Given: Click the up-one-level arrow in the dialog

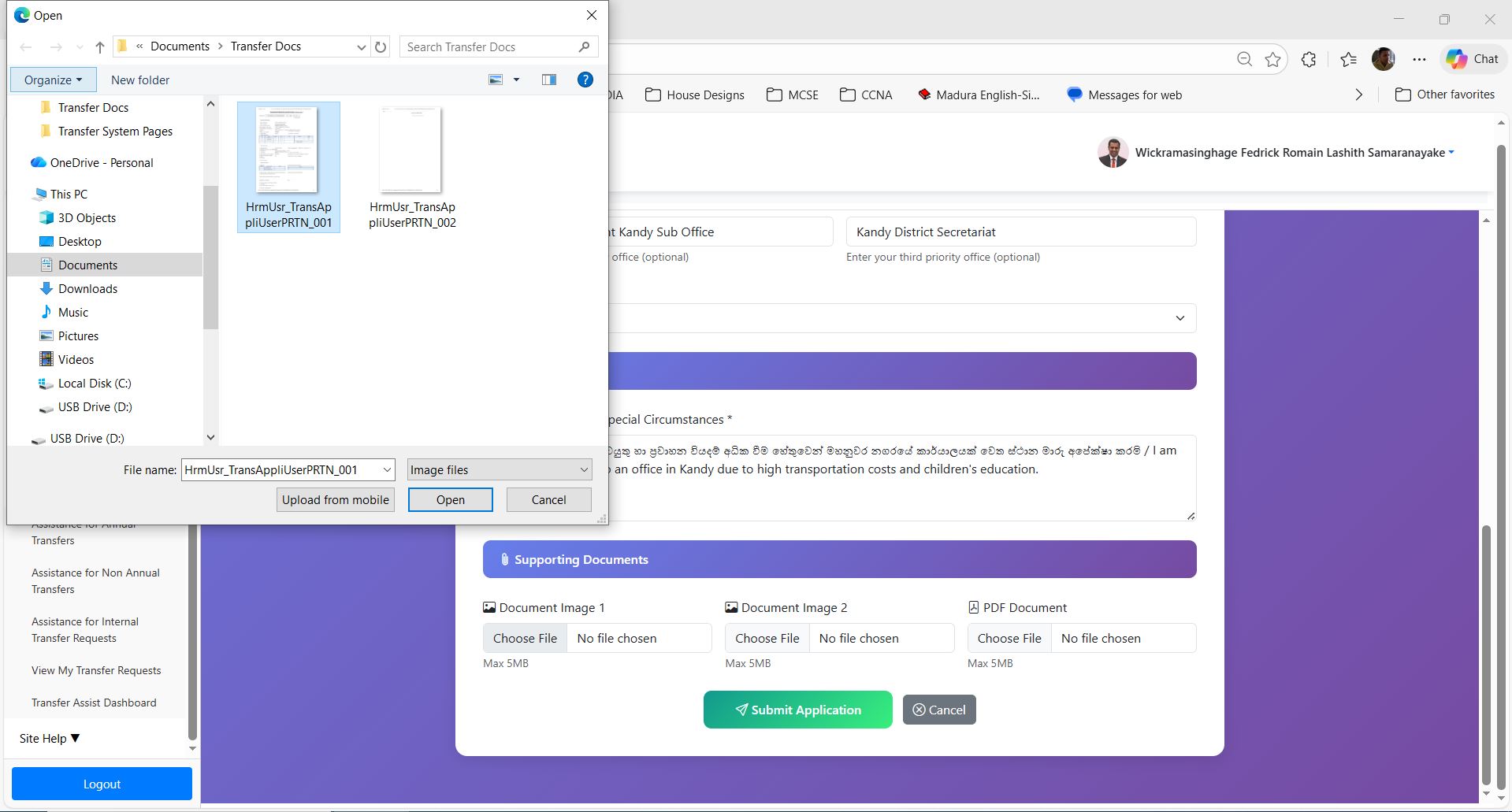Looking at the screenshot, I should pyautogui.click(x=100, y=47).
